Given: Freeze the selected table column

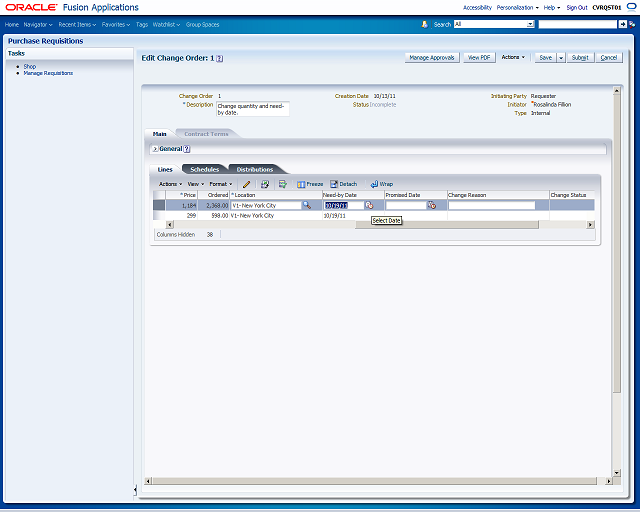Looking at the screenshot, I should point(310,184).
